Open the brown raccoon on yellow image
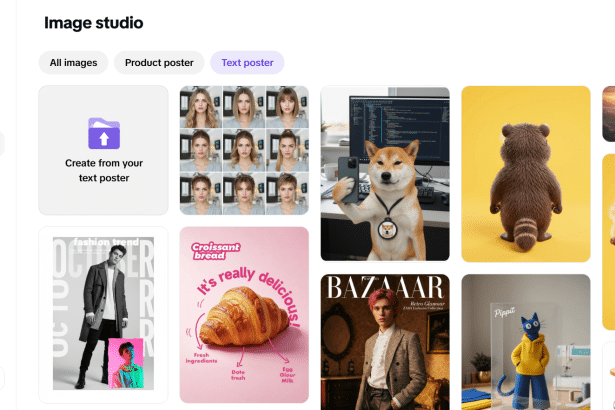Image resolution: width=615 pixels, height=410 pixels. pos(526,174)
